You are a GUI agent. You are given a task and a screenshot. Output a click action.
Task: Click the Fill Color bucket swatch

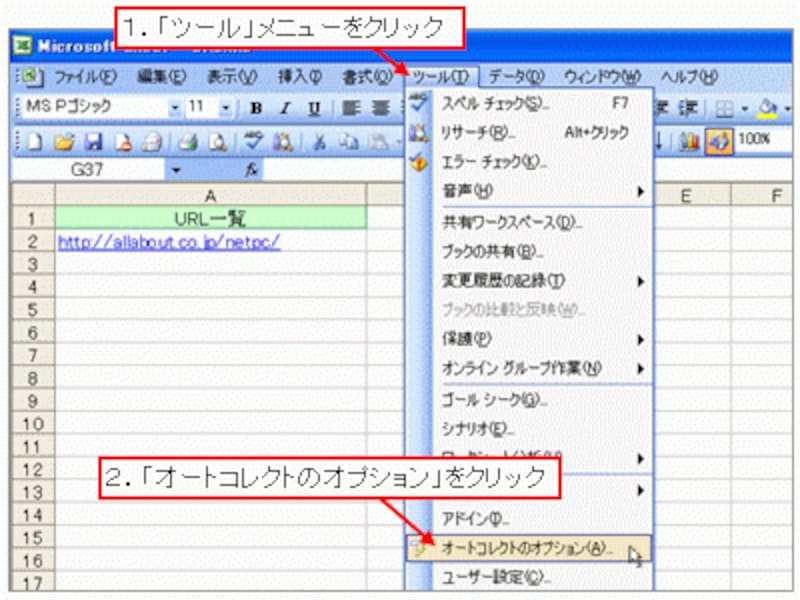[x=768, y=108]
